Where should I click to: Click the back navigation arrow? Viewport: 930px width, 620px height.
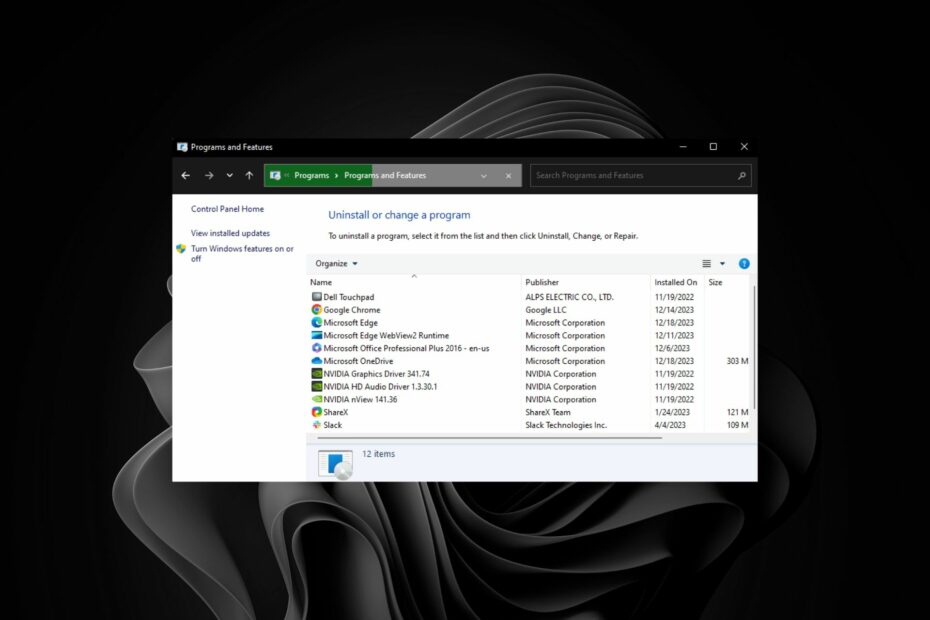[x=186, y=175]
